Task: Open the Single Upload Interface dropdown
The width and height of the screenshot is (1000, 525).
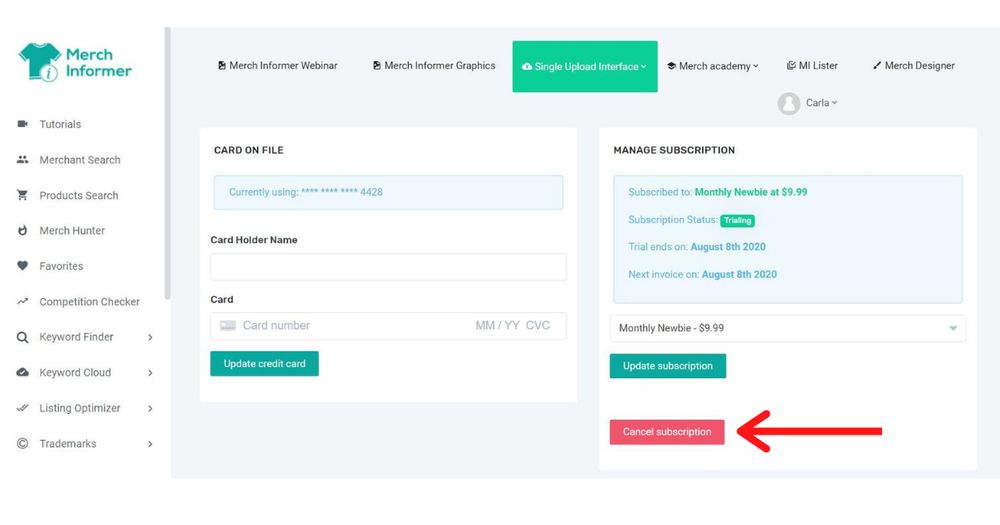Action: [585, 66]
